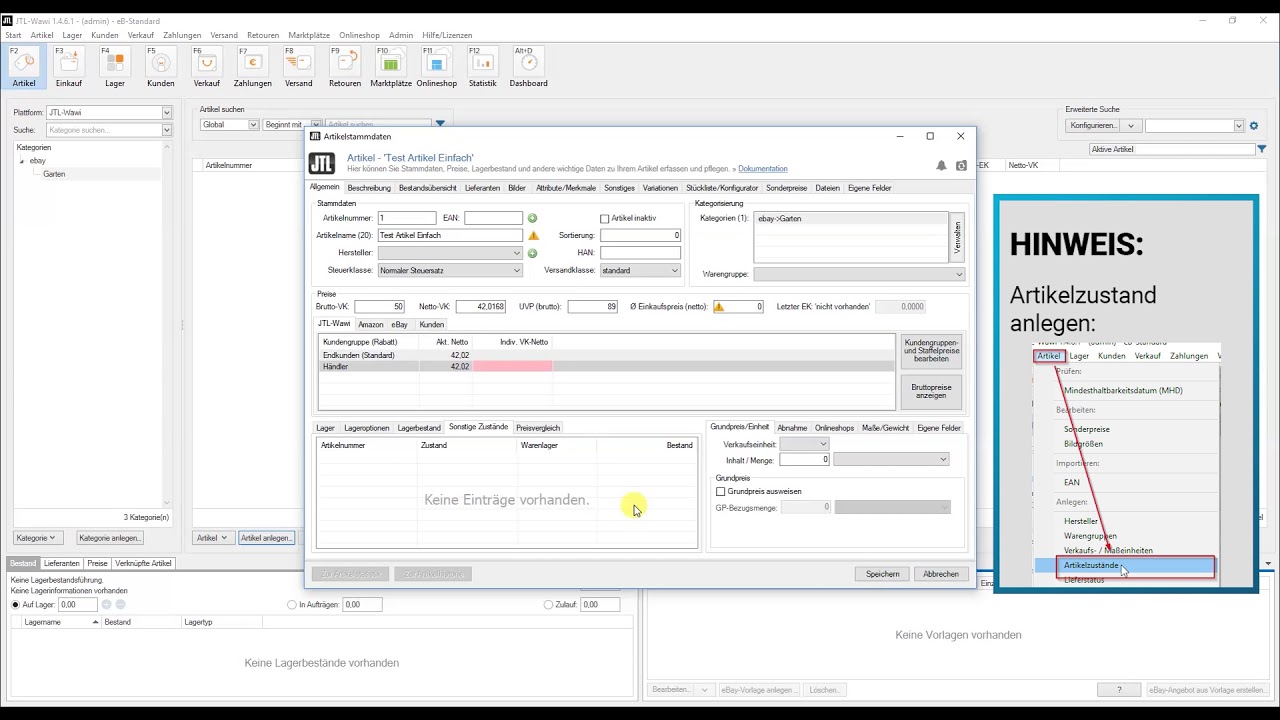Enable Grundpreis ausweisen checkbox
Viewport: 1280px width, 720px height.
coord(720,491)
